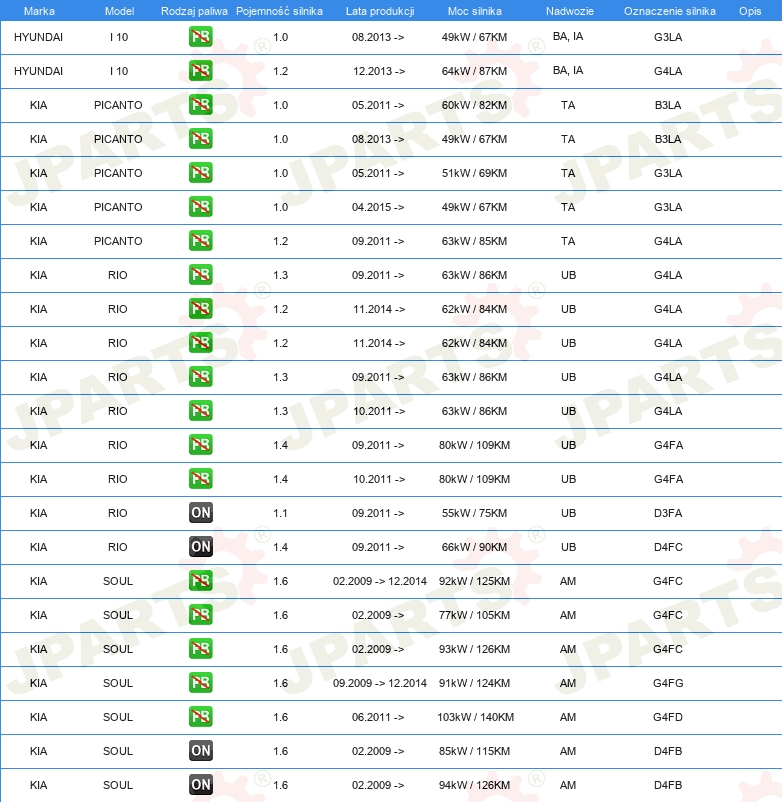Click the Model column header

coord(119,11)
